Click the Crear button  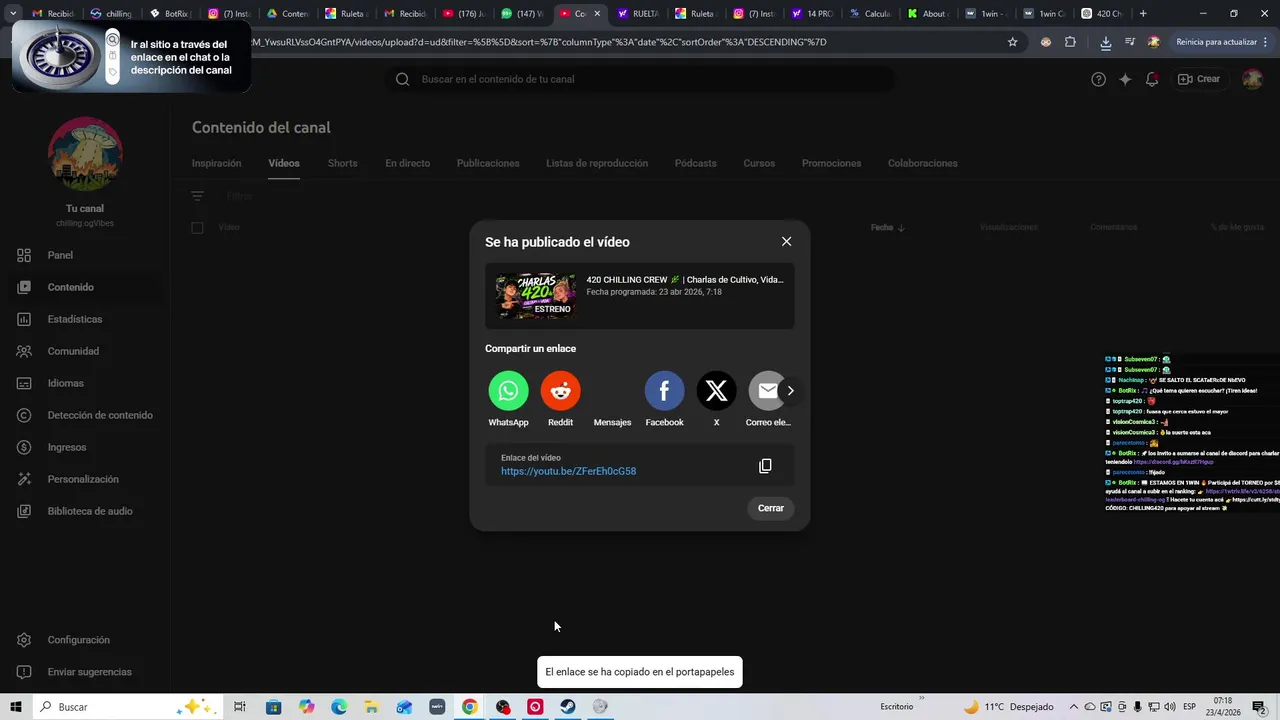1199,79
